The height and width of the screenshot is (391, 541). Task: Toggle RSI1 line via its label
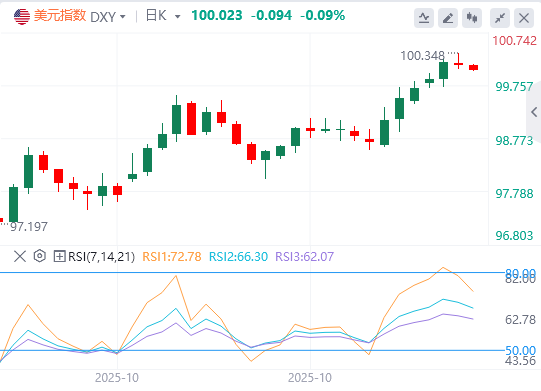tap(172, 256)
